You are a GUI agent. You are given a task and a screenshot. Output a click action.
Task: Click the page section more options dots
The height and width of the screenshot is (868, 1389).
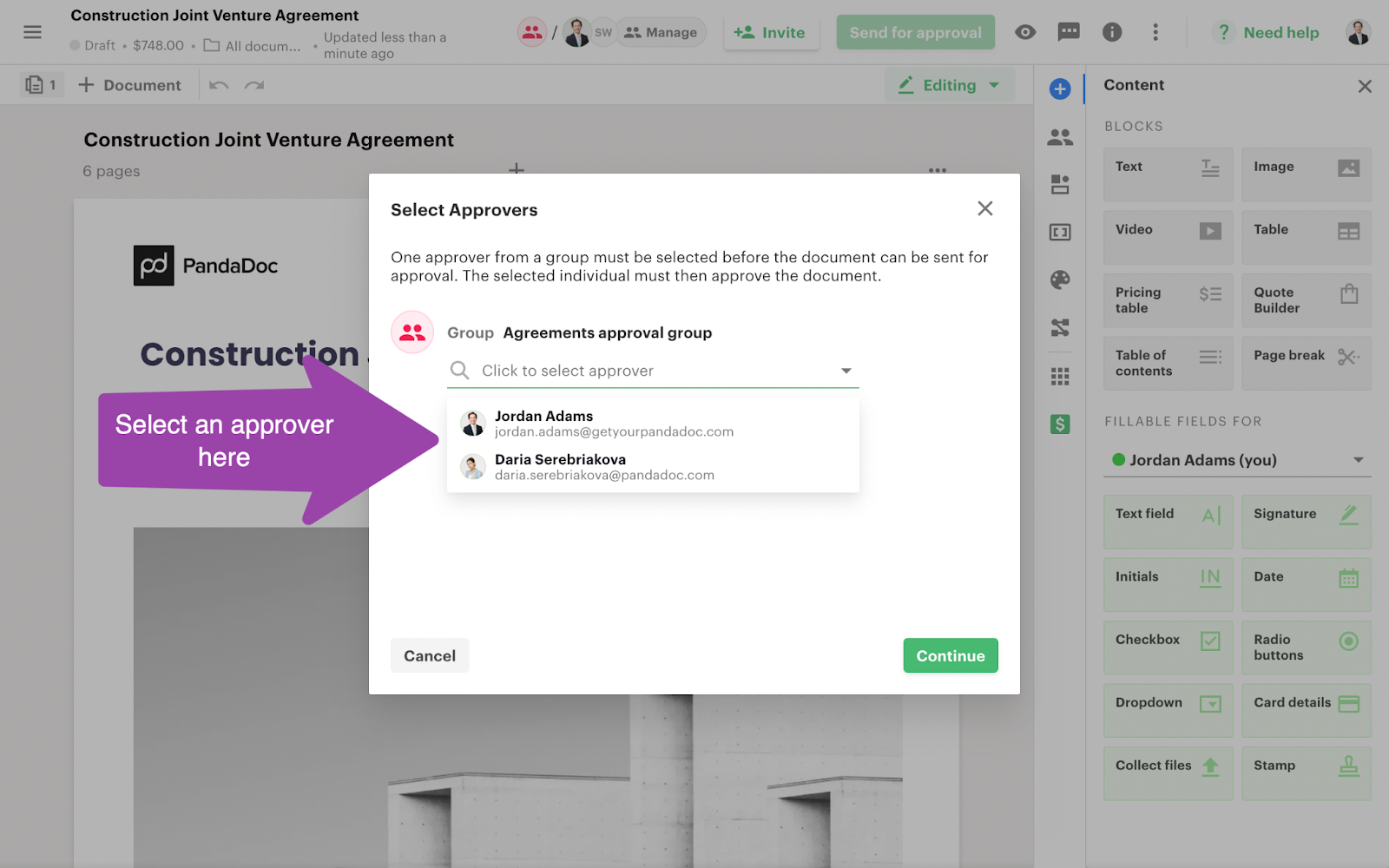point(937,170)
